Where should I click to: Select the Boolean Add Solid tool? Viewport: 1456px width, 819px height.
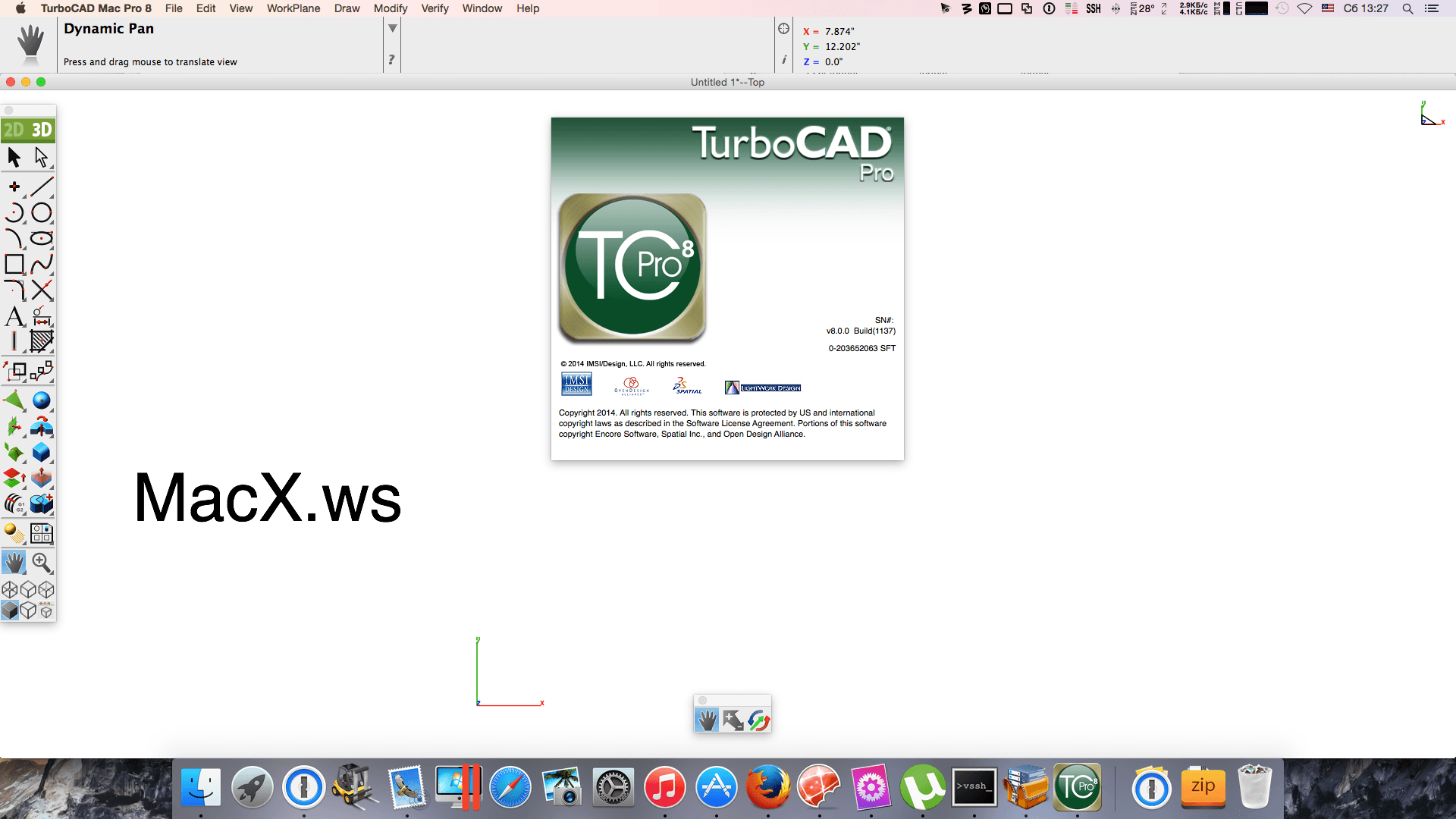click(42, 504)
